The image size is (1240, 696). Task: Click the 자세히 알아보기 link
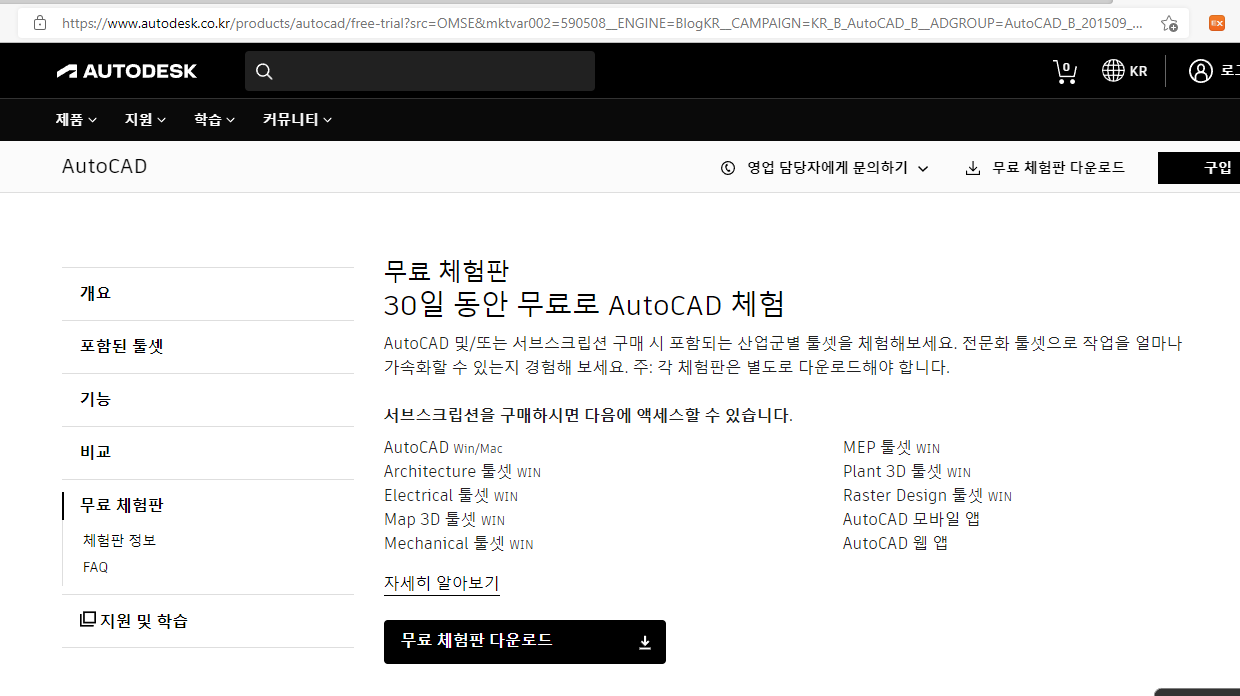pyautogui.click(x=441, y=583)
